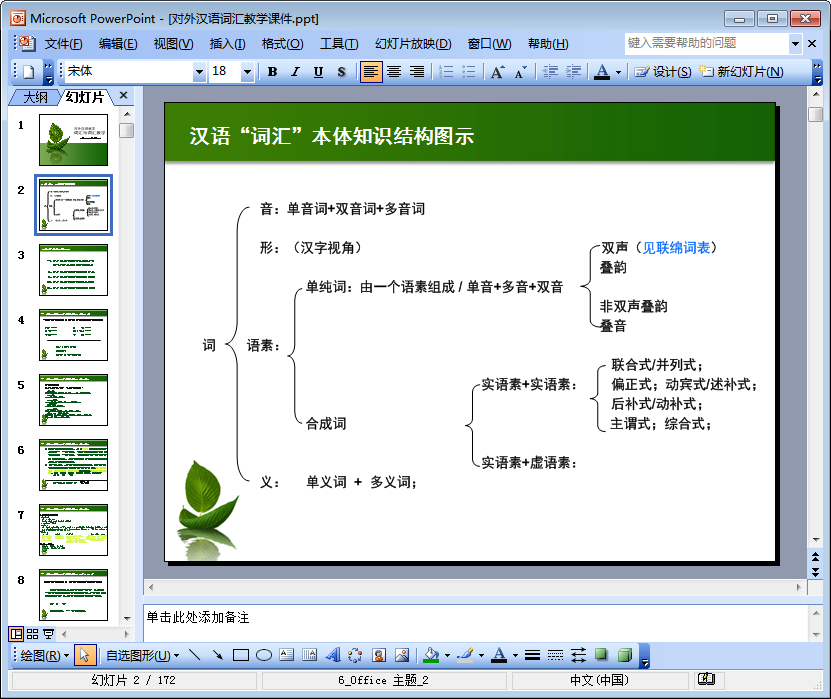Image resolution: width=831 pixels, height=699 pixels.
Task: Apply line color brush in drawing toolbar
Action: (x=465, y=656)
